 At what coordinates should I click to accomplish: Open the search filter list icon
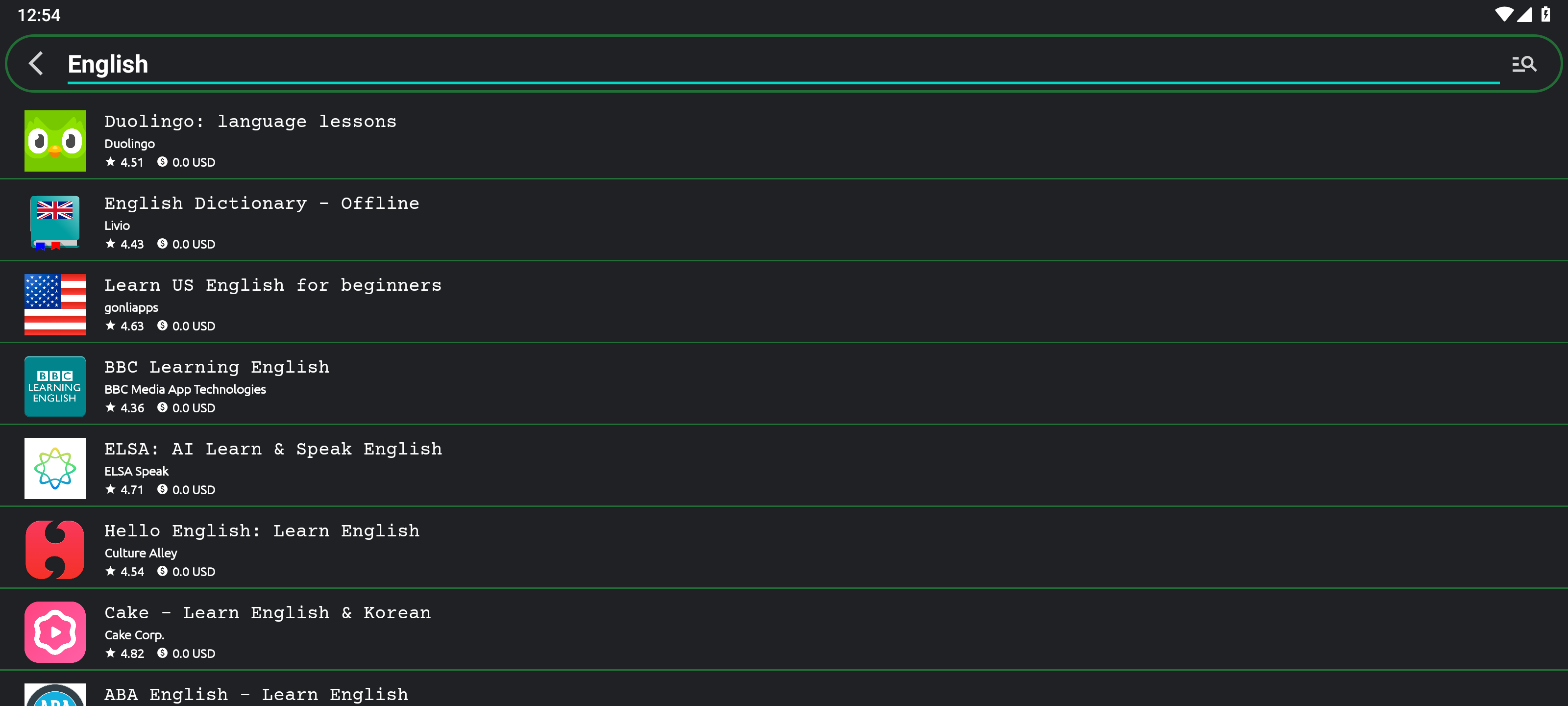pyautogui.click(x=1523, y=63)
